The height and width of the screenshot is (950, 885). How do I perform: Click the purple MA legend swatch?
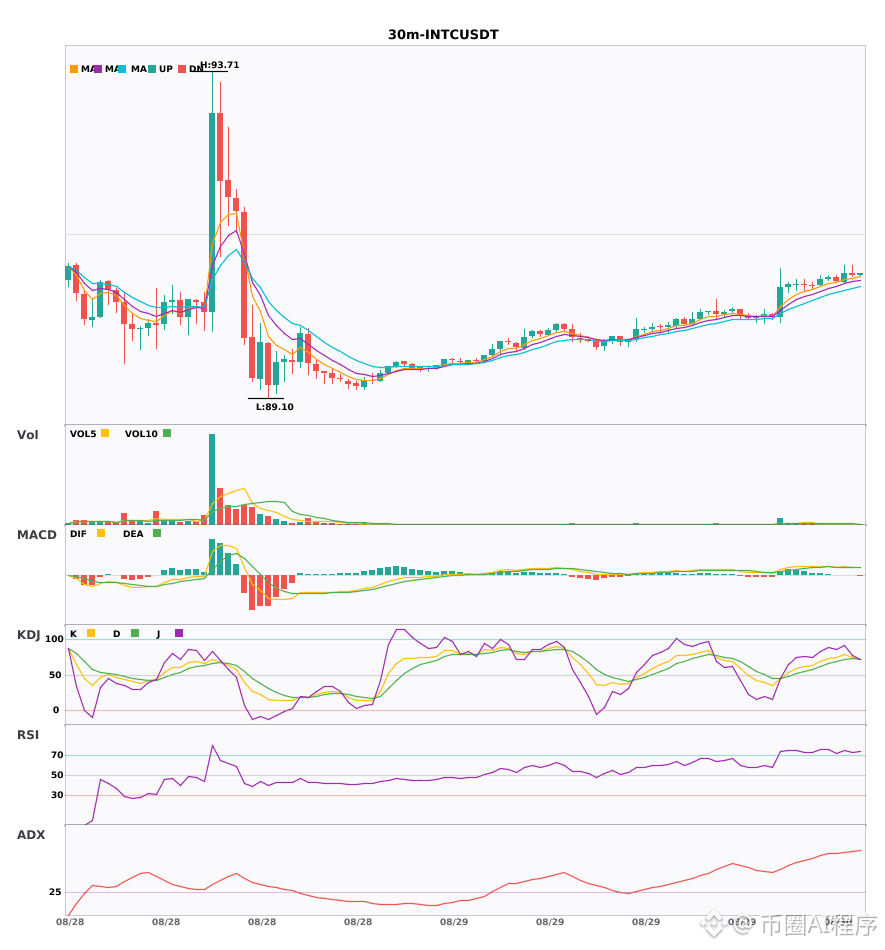point(98,69)
